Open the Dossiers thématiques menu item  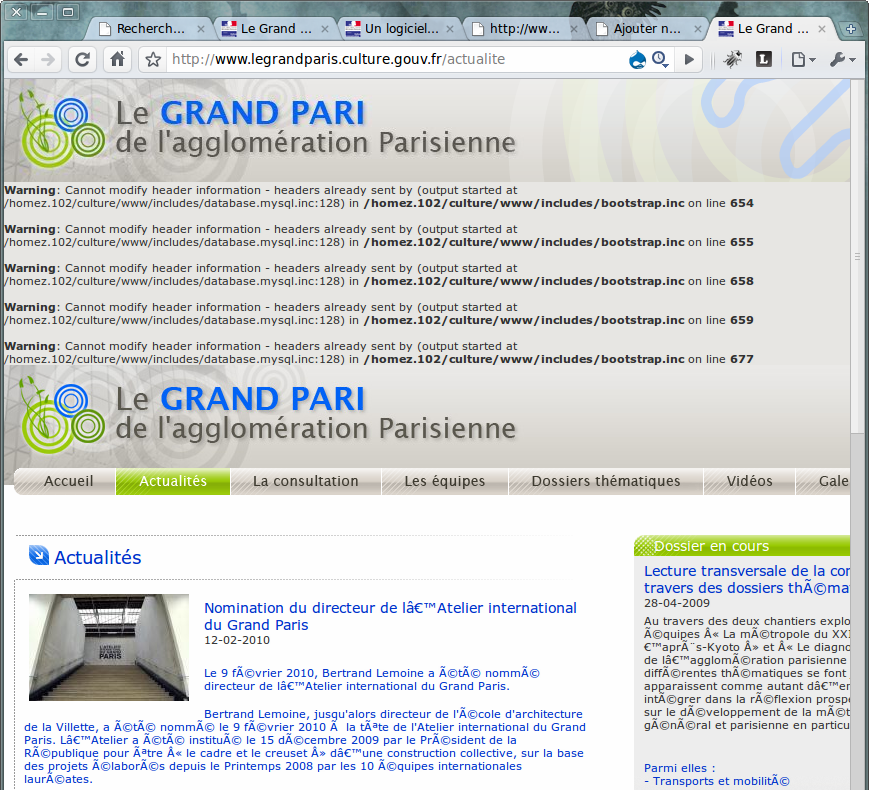click(606, 481)
